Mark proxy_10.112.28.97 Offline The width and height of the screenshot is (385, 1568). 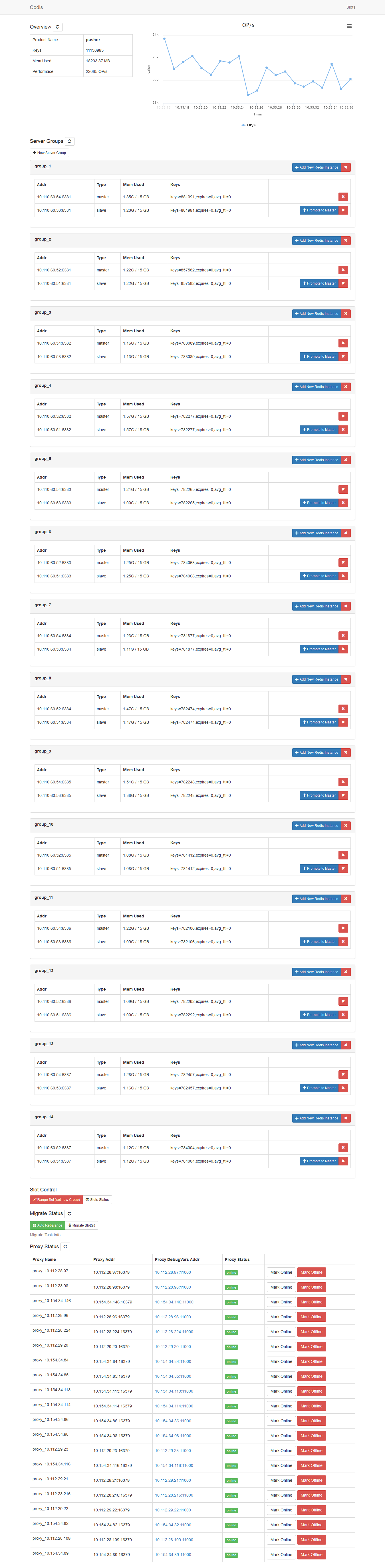click(x=311, y=1272)
